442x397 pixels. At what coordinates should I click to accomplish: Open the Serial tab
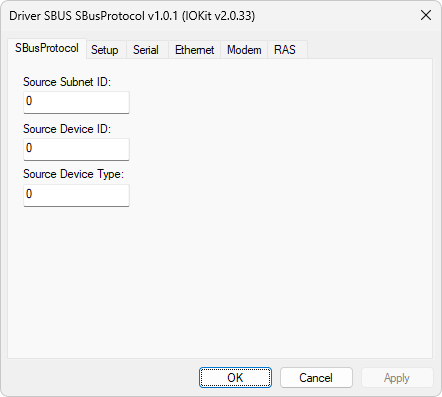146,50
